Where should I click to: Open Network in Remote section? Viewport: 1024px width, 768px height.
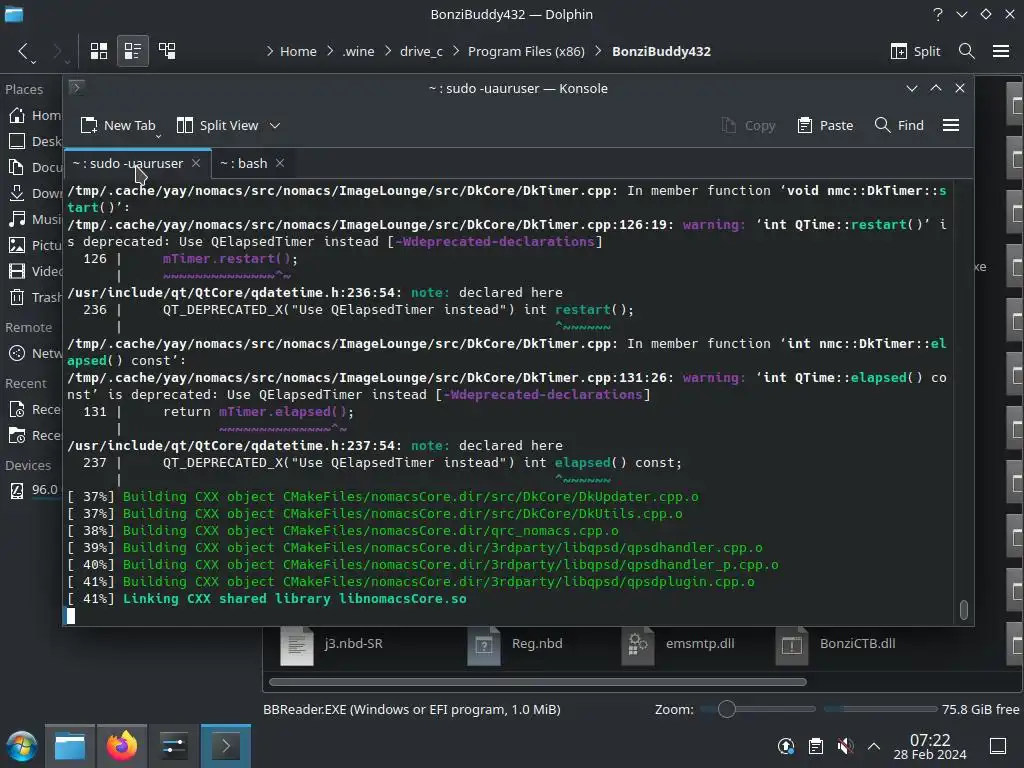click(x=35, y=353)
